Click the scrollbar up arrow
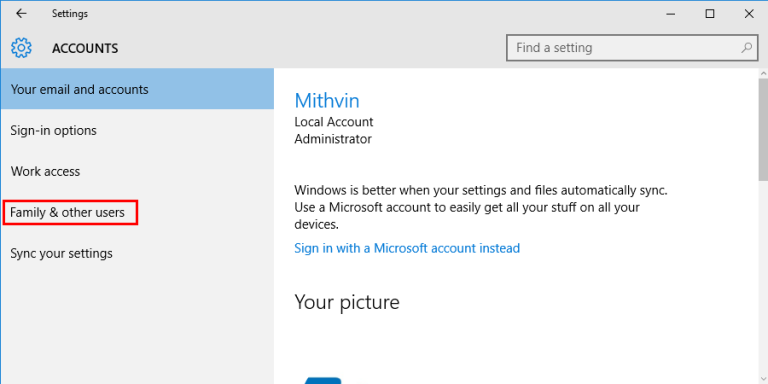768x384 pixels. coord(763,73)
